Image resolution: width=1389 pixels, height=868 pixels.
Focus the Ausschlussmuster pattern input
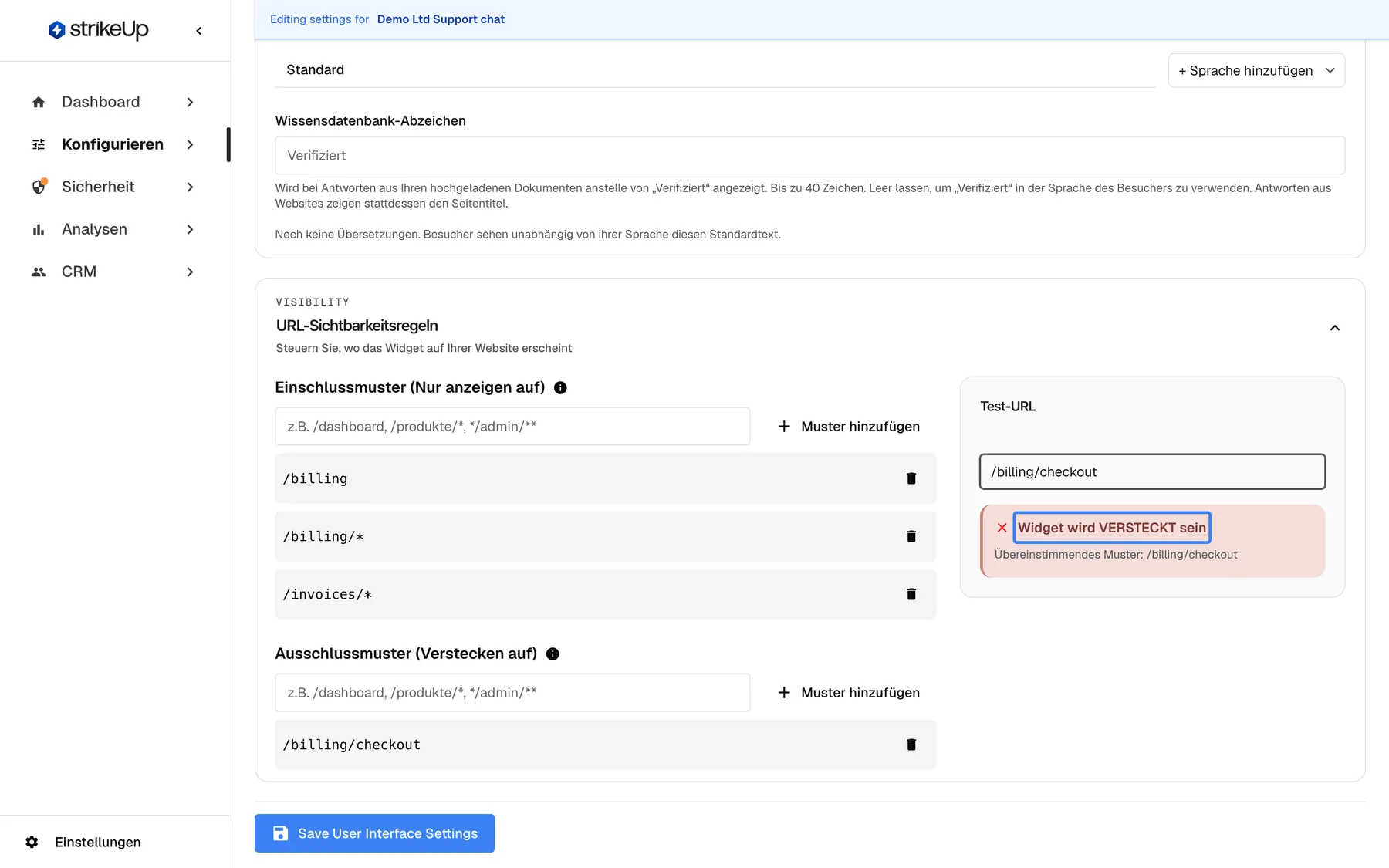512,693
